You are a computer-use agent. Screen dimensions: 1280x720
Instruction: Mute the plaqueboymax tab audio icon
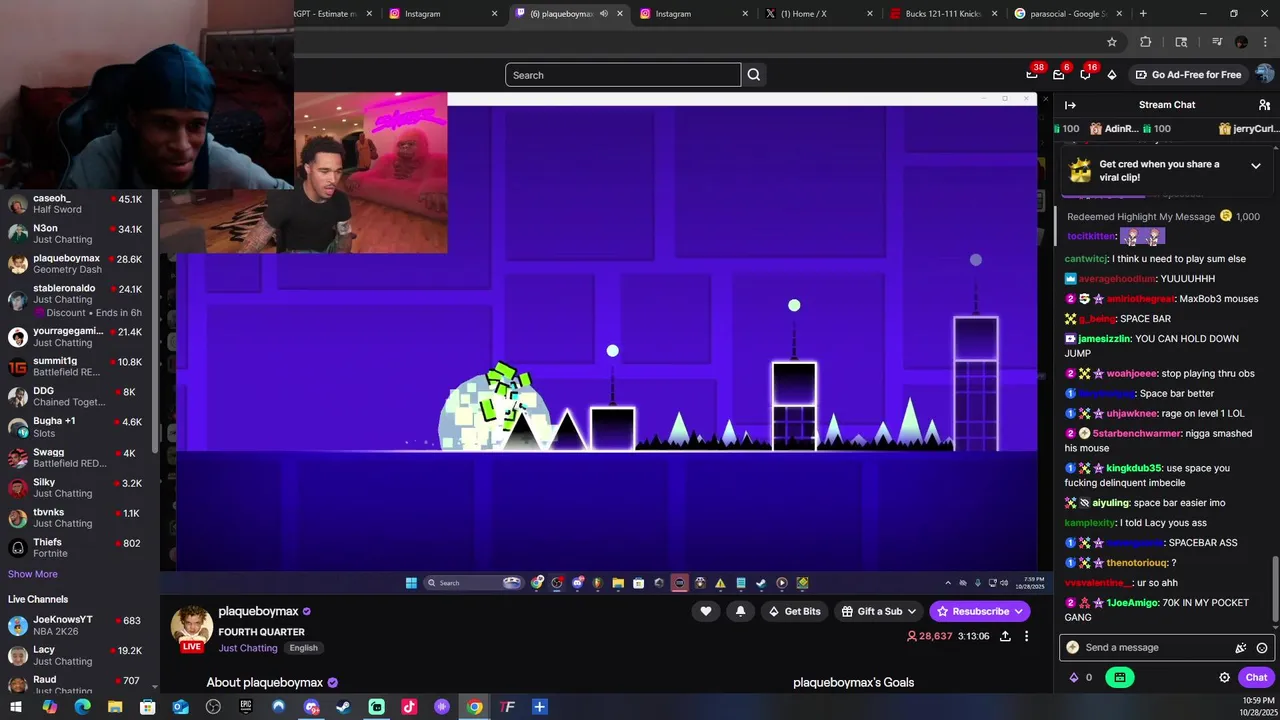point(603,14)
